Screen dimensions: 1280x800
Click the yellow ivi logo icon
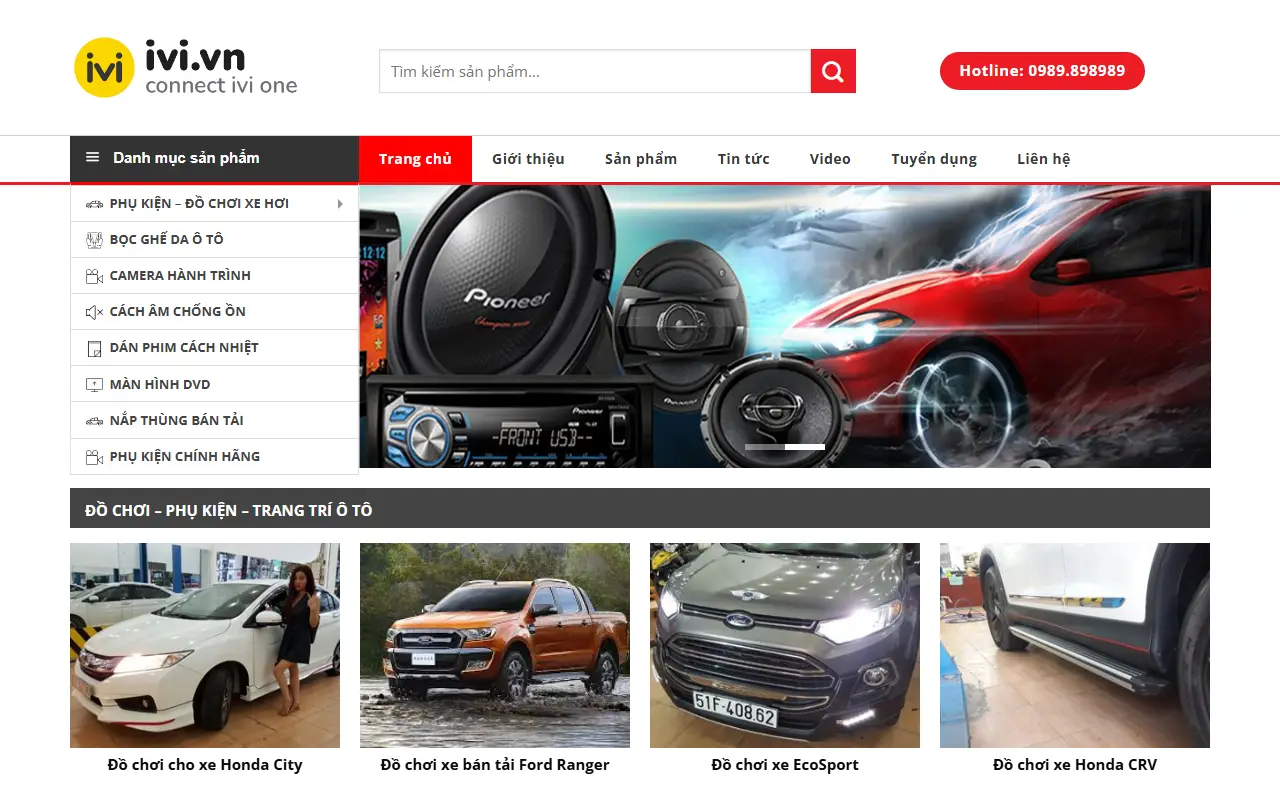coord(104,68)
